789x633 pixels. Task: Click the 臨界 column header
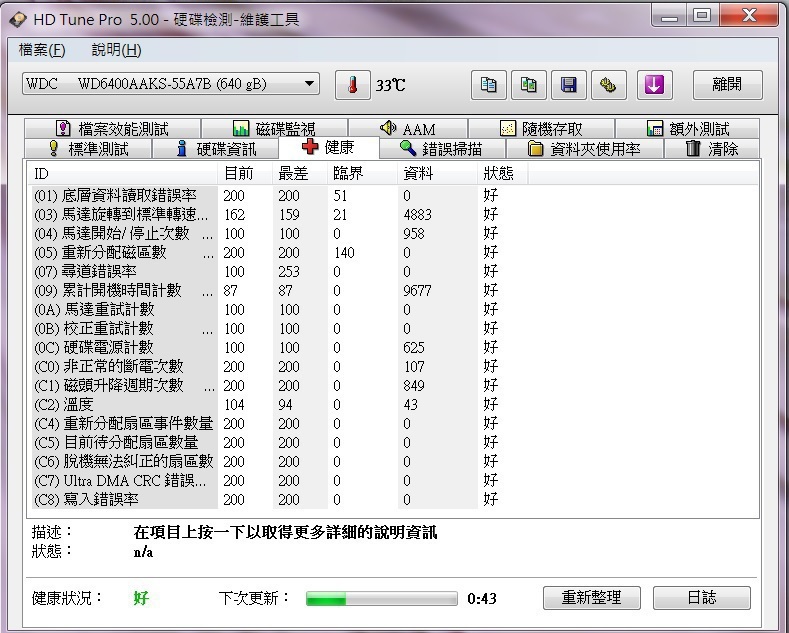[x=362, y=174]
